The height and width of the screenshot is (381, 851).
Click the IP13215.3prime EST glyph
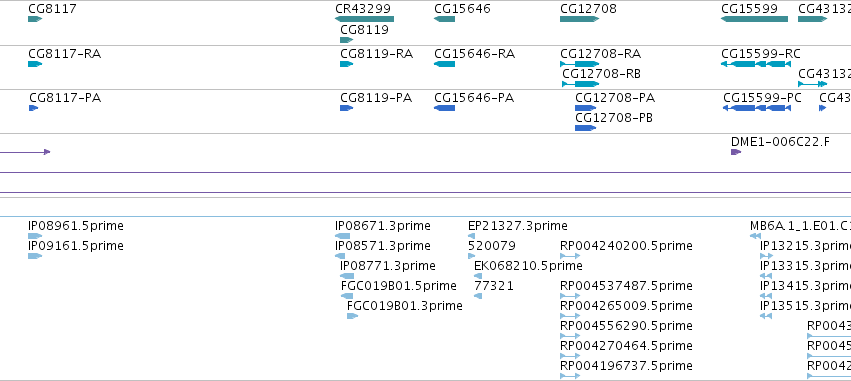click(x=766, y=256)
